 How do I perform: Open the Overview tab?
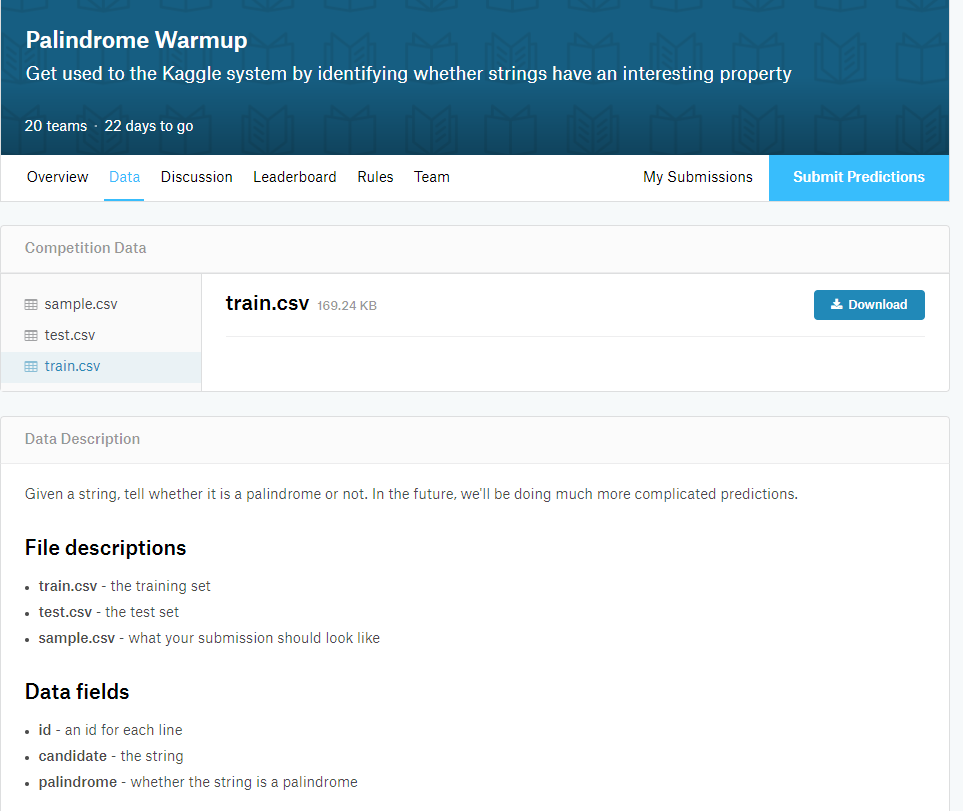tap(58, 177)
